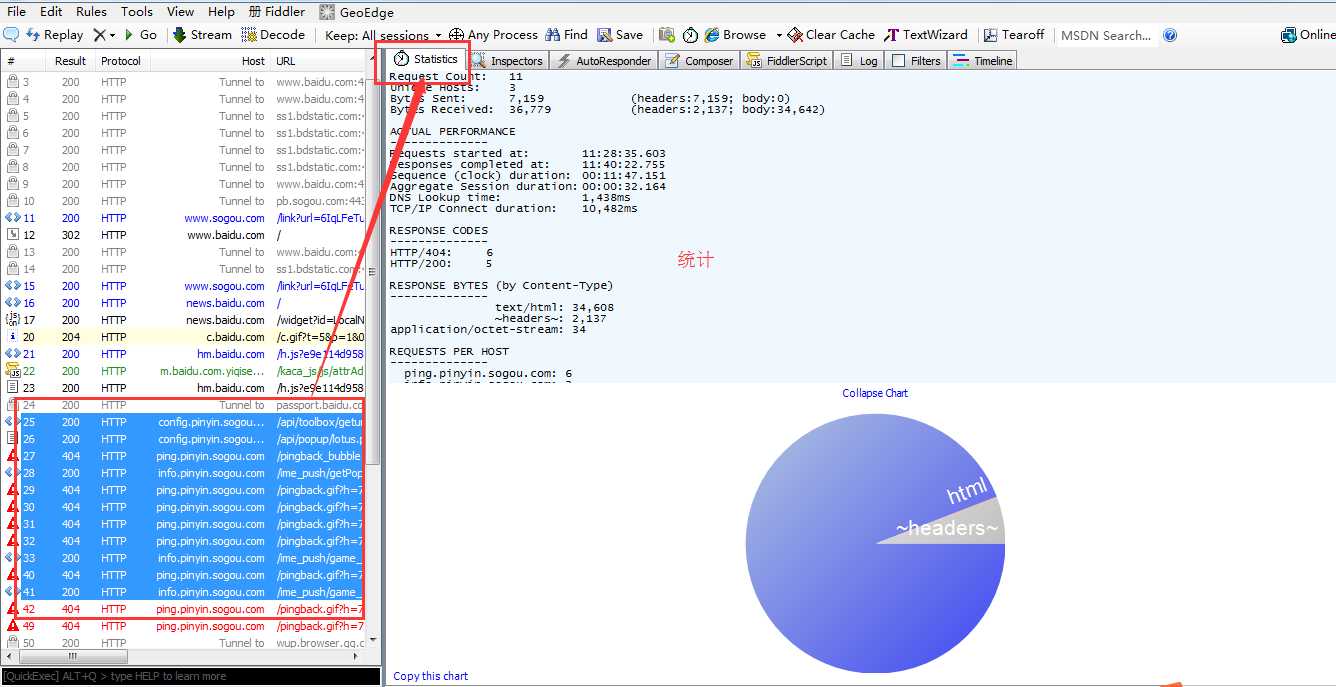This screenshot has width=1336, height=687.
Task: Click the lock icon on session 3
Action: click(13, 82)
